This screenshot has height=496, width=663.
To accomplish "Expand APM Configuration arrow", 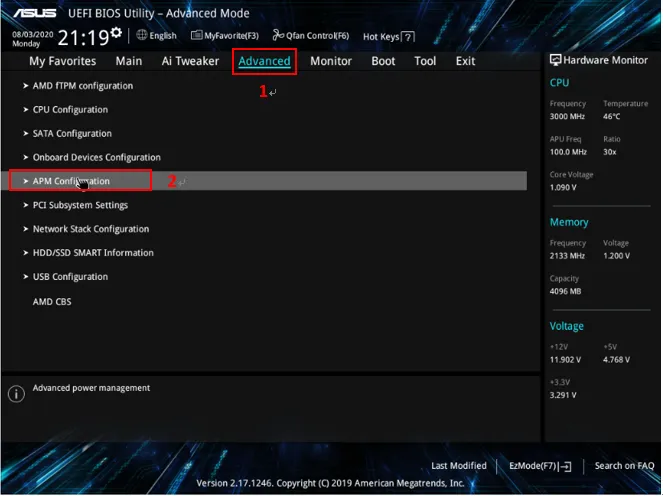I will [26, 181].
